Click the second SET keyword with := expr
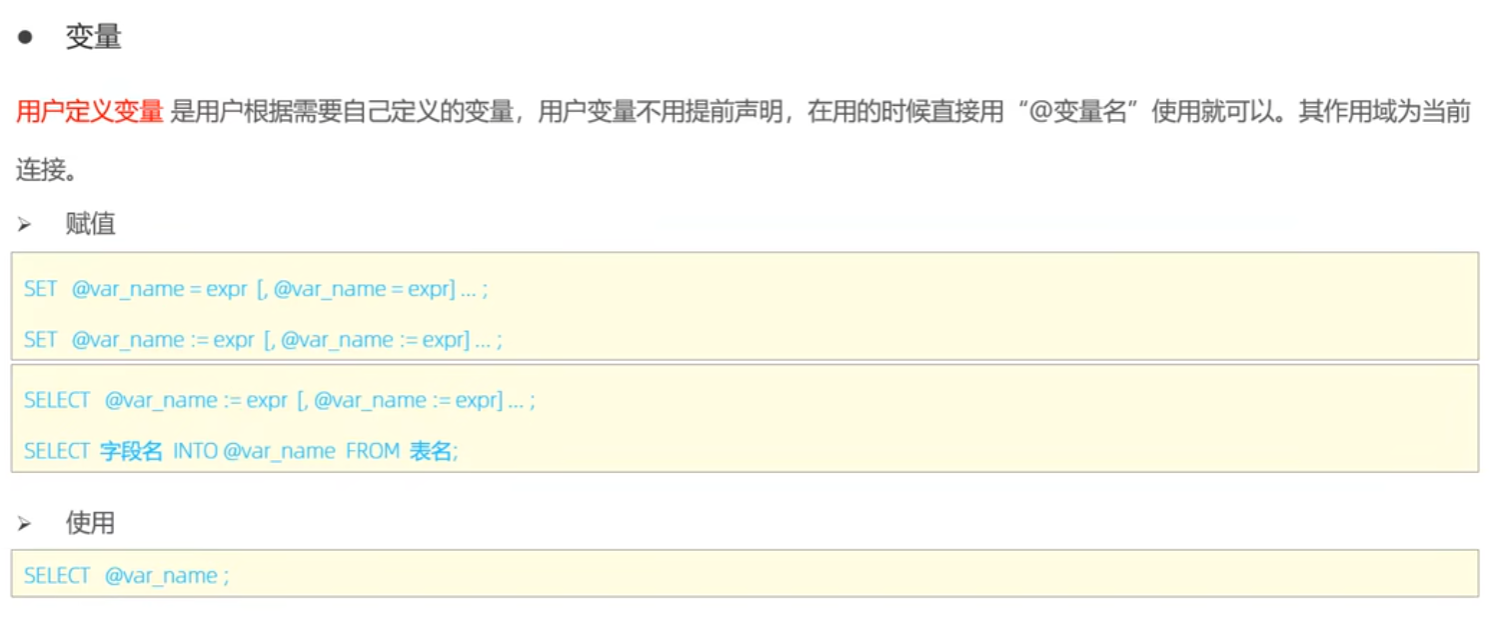Image resolution: width=1491 pixels, height=619 pixels. pyautogui.click(x=41, y=340)
